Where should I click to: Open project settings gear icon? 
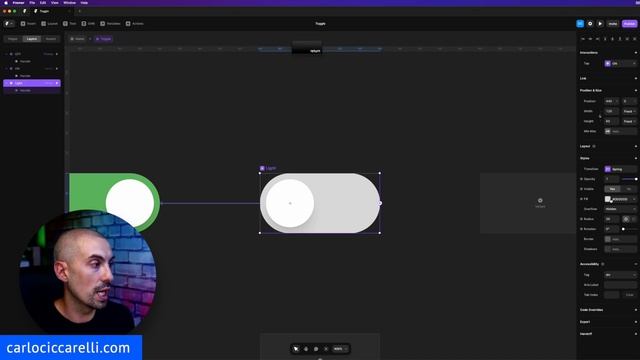pyautogui.click(x=590, y=24)
